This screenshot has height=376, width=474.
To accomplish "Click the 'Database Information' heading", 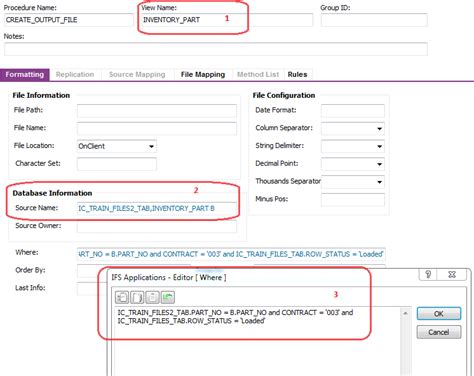I will 52,193.
